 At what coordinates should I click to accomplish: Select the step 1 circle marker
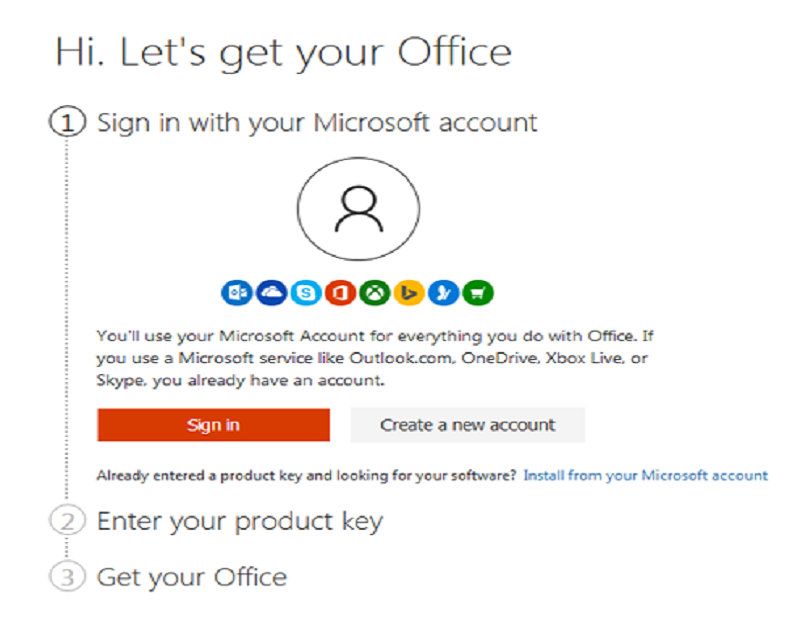coord(66,123)
